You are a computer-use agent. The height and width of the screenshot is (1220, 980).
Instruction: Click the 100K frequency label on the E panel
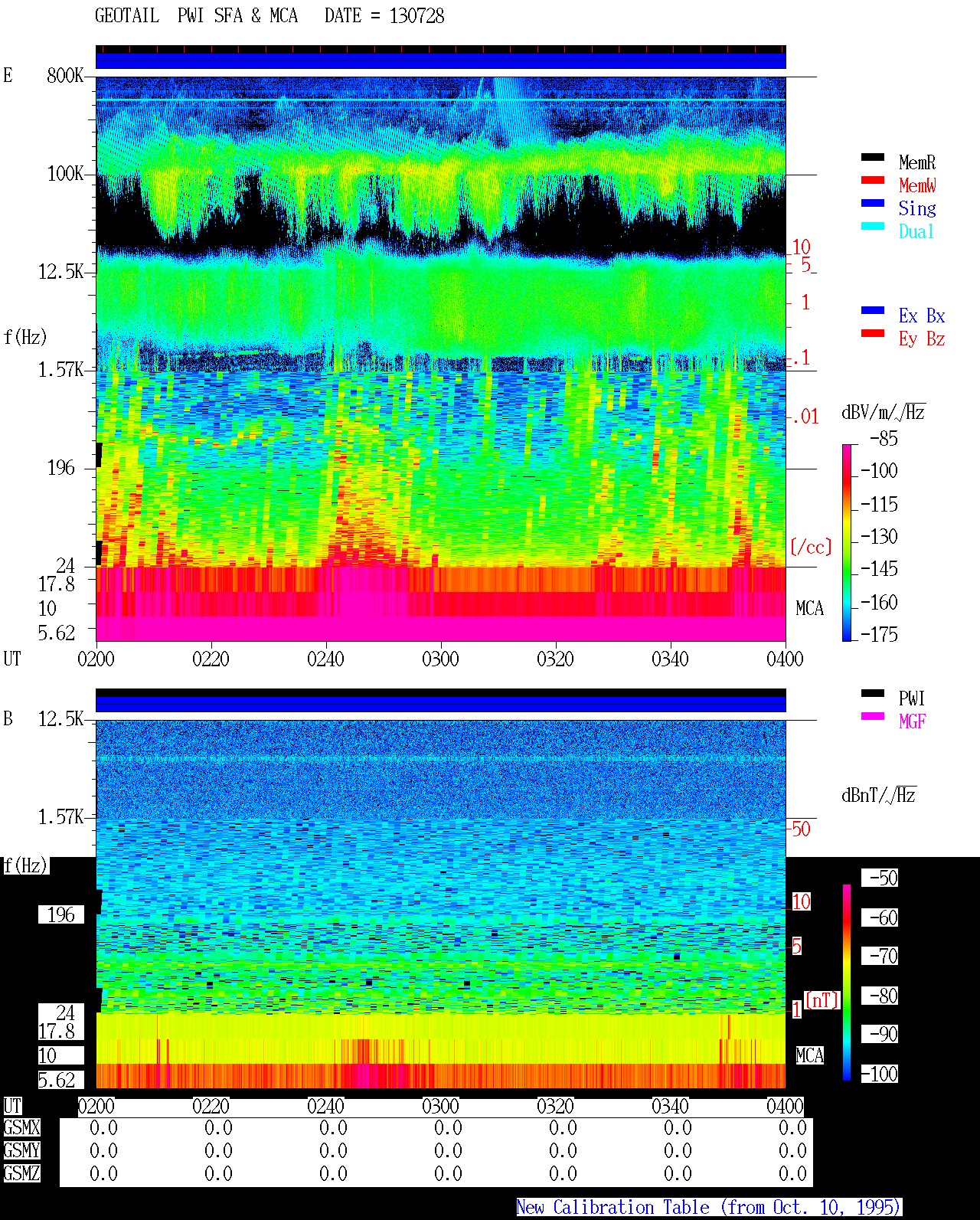point(66,174)
